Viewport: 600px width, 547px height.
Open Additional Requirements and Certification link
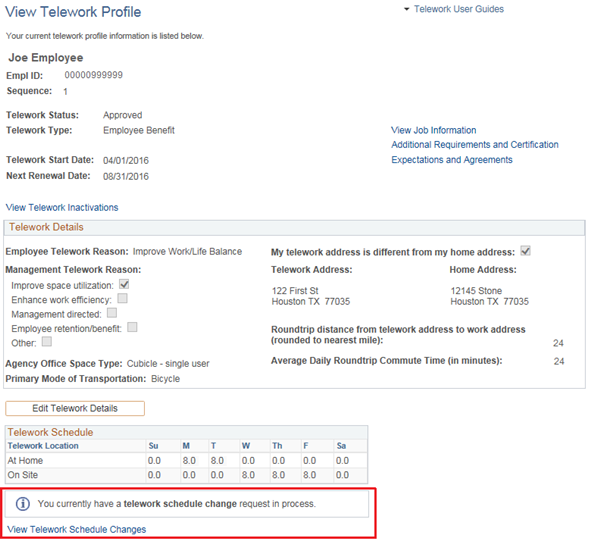point(474,145)
